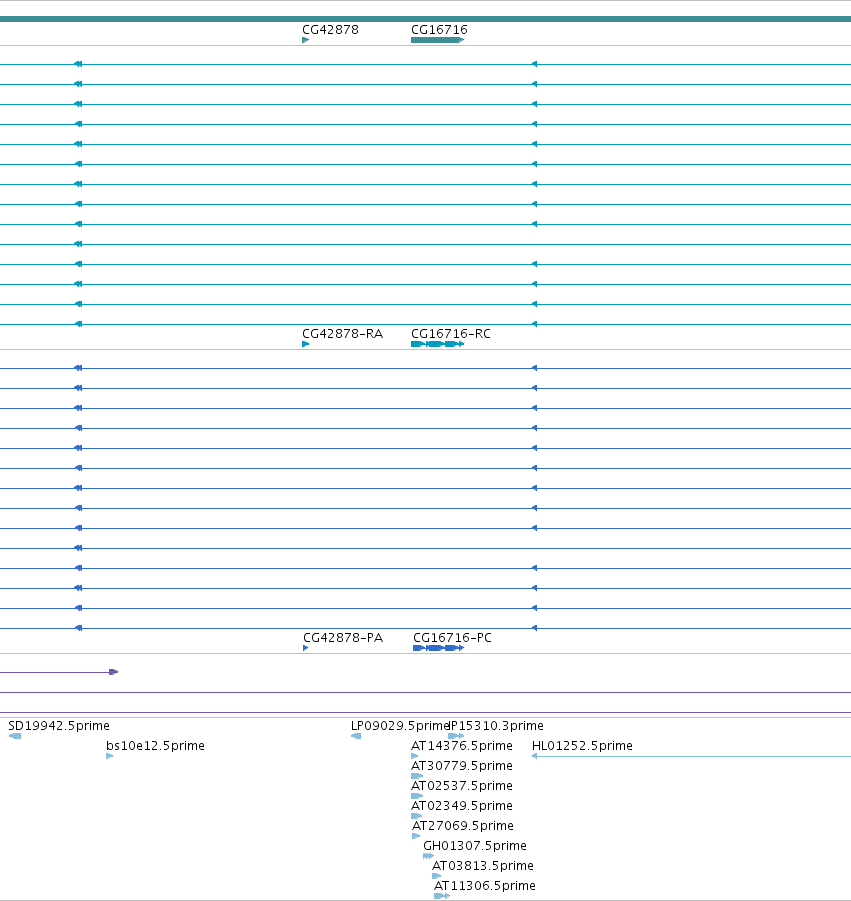Select the AT14376.5prime EST label
Image resolution: width=851 pixels, height=901 pixels.
coord(461,746)
